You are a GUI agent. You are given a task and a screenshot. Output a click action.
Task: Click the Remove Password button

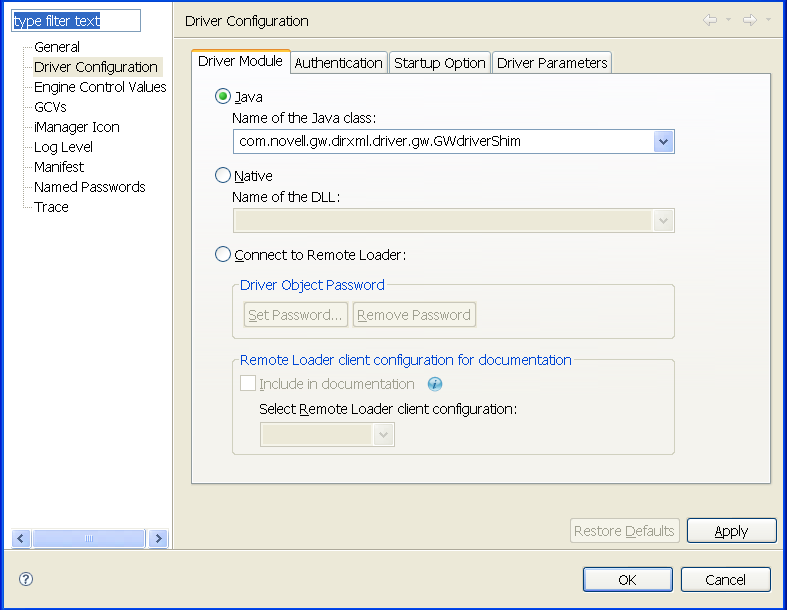click(x=414, y=315)
